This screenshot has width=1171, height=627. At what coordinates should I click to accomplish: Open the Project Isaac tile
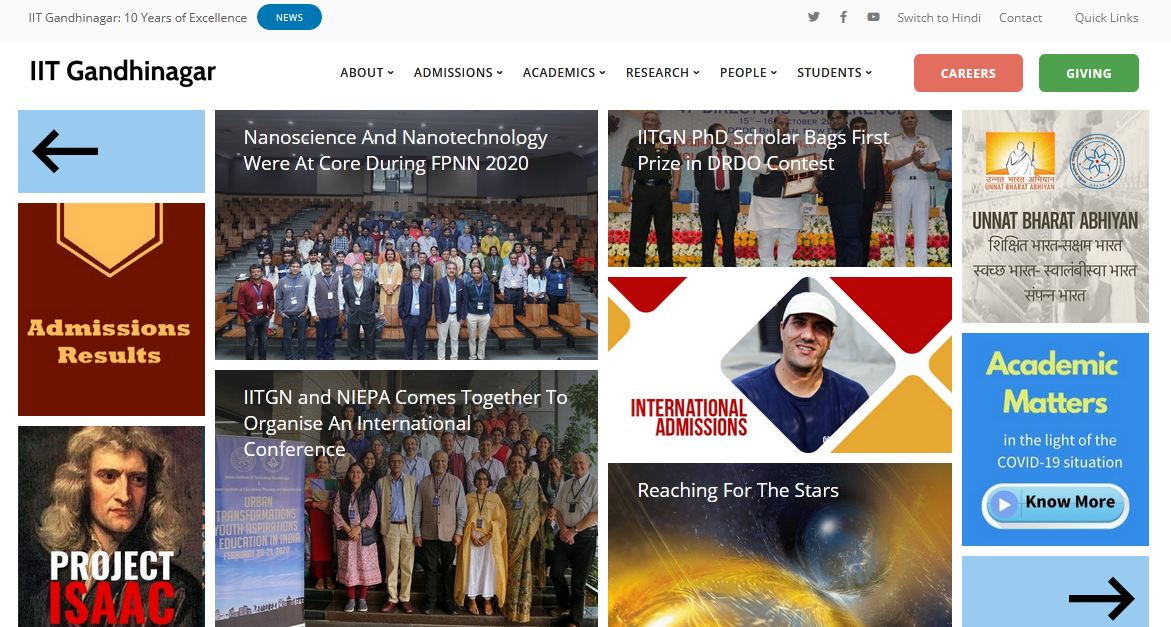click(111, 526)
